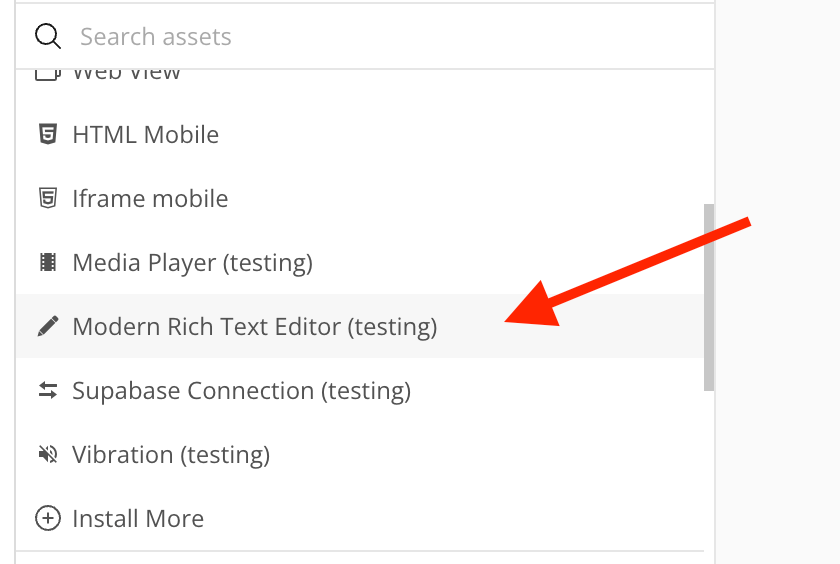
Task: Pick Vibration (testing) text label
Action: [171, 455]
